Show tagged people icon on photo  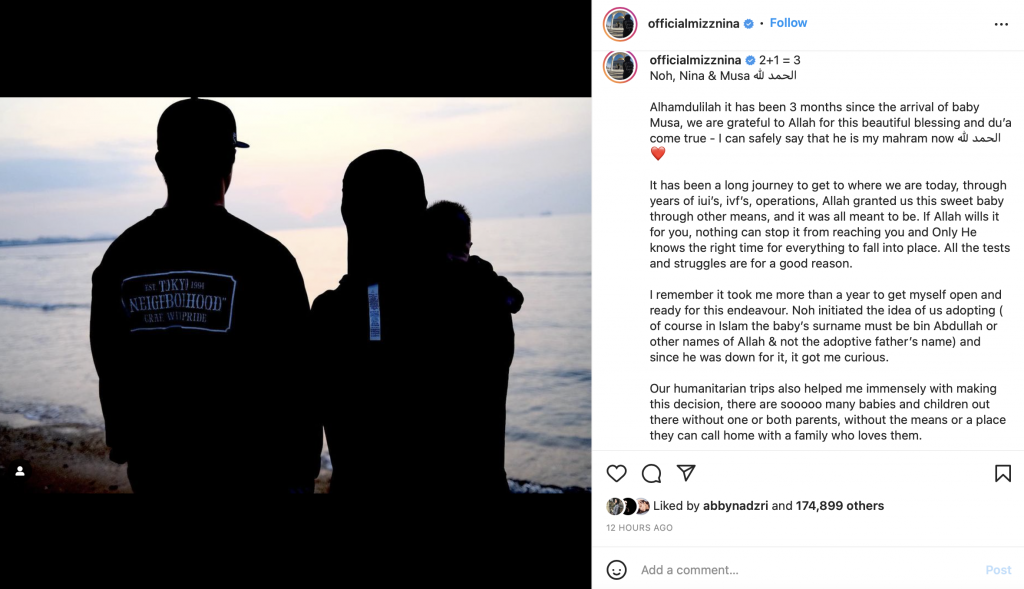pos(20,471)
